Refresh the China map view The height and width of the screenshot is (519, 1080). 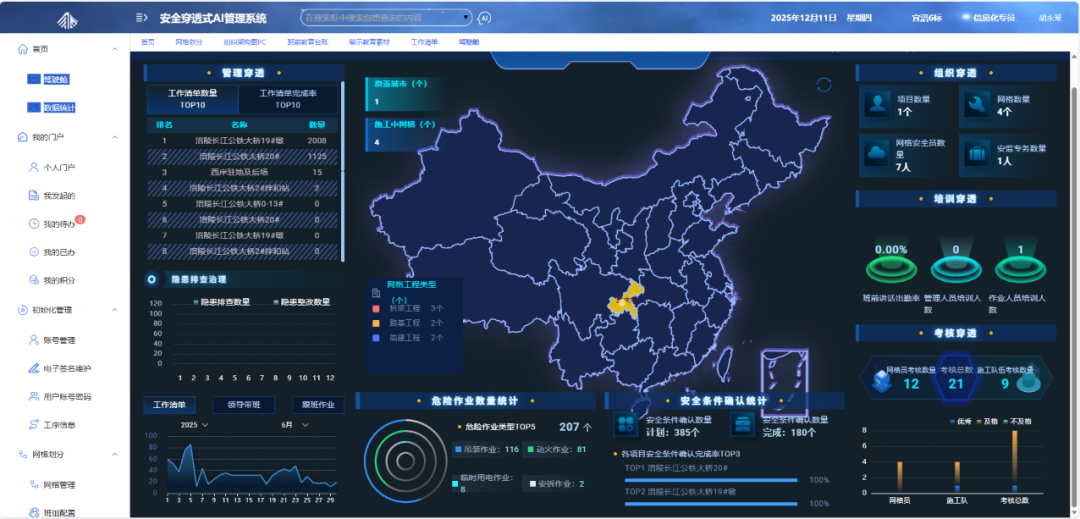click(x=824, y=85)
